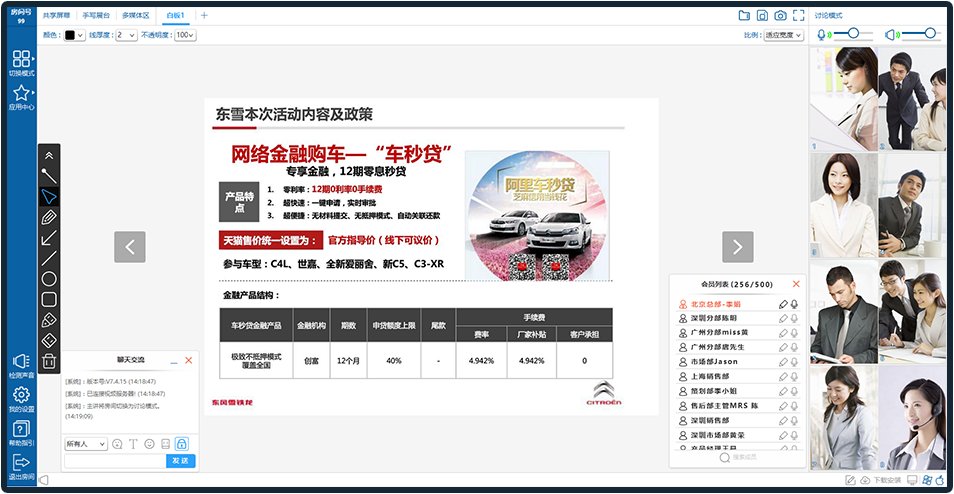
Task: Add a new whiteboard with plus
Action: click(204, 16)
